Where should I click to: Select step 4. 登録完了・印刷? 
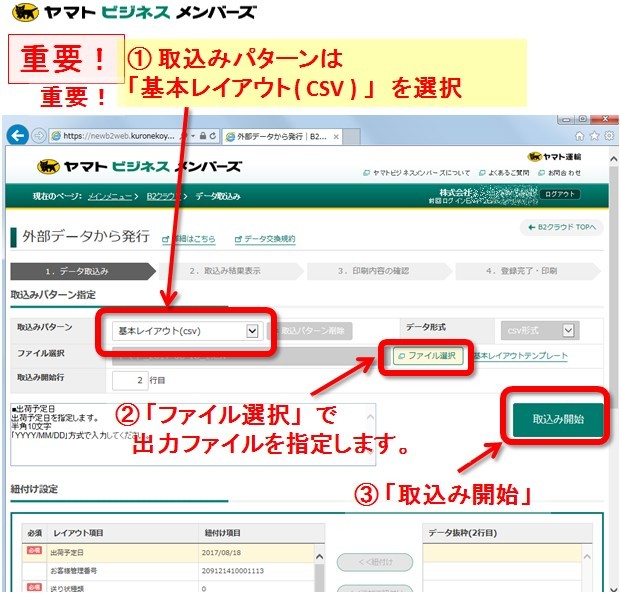tap(528, 271)
